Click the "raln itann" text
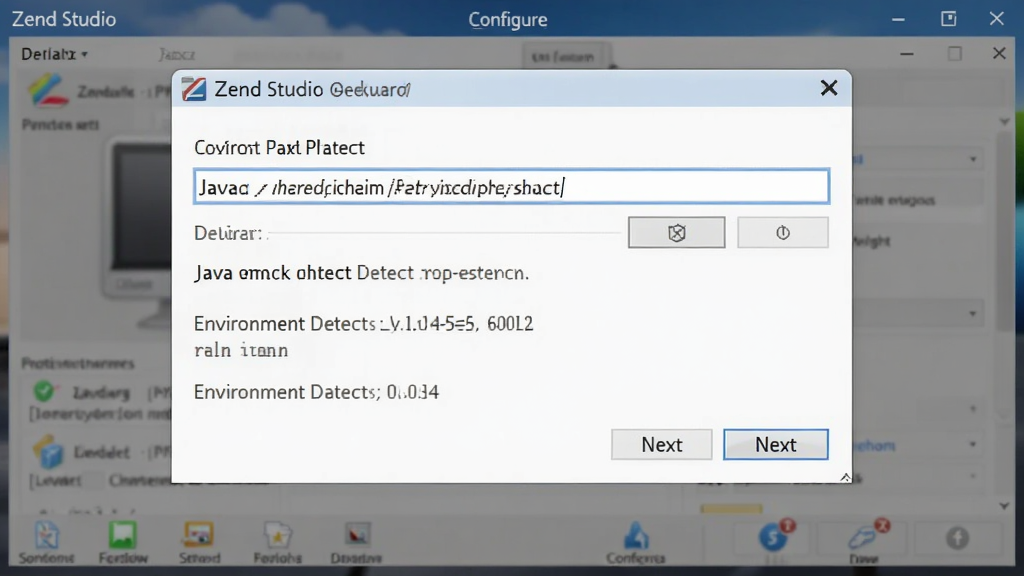The image size is (1024, 576). pyautogui.click(x=241, y=351)
